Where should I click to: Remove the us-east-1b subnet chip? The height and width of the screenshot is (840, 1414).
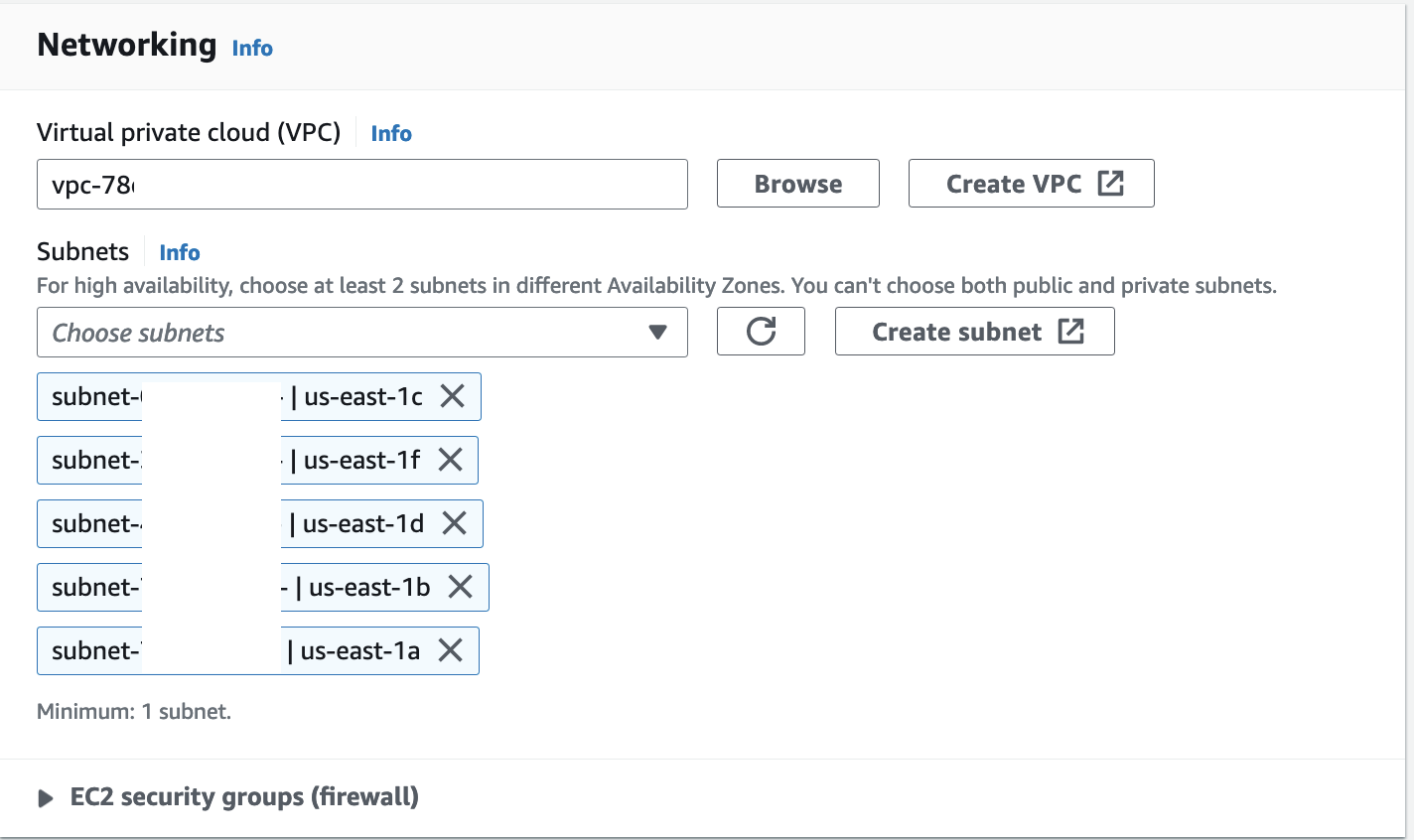tap(460, 587)
